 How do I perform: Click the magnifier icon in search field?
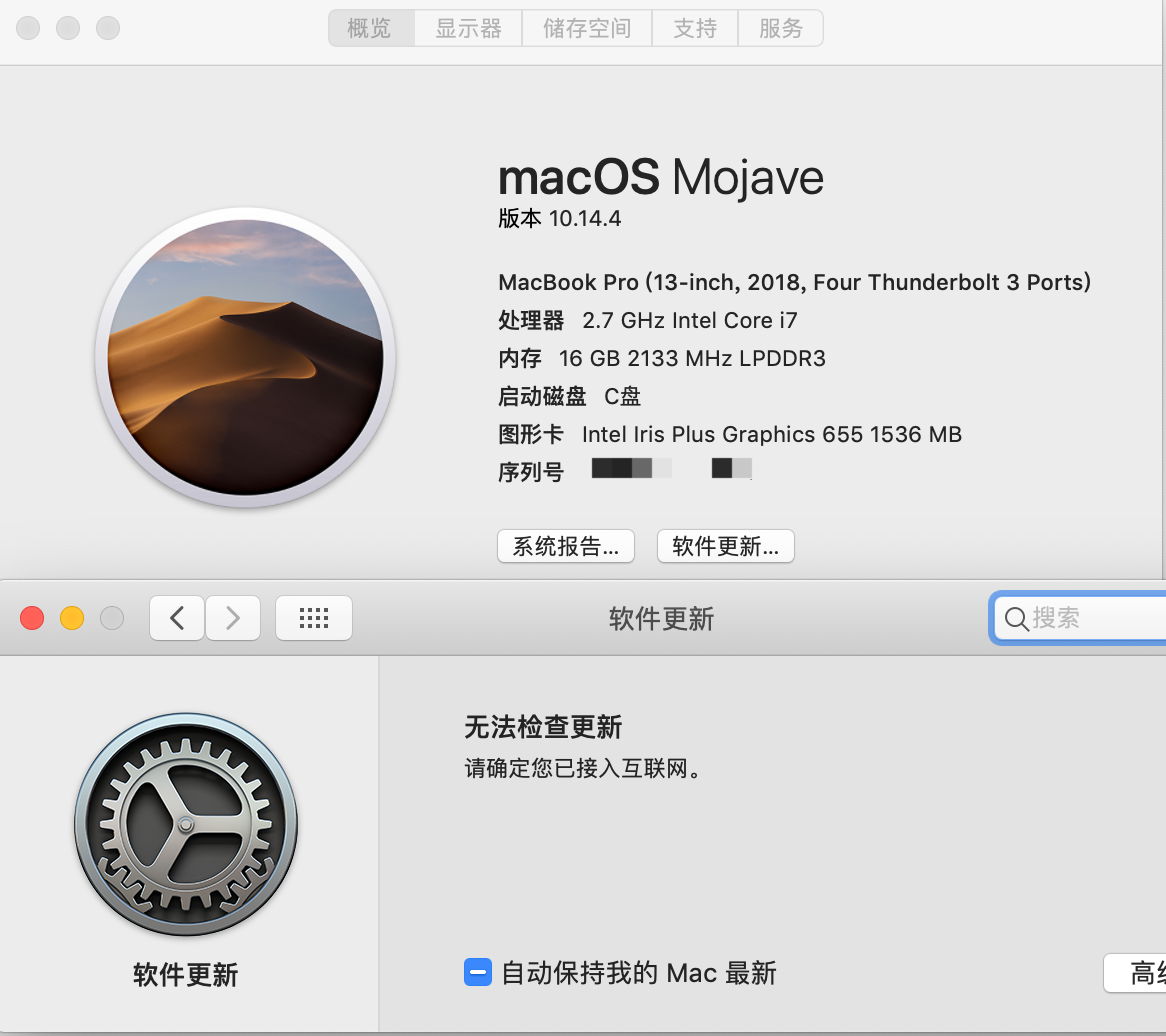click(1016, 619)
